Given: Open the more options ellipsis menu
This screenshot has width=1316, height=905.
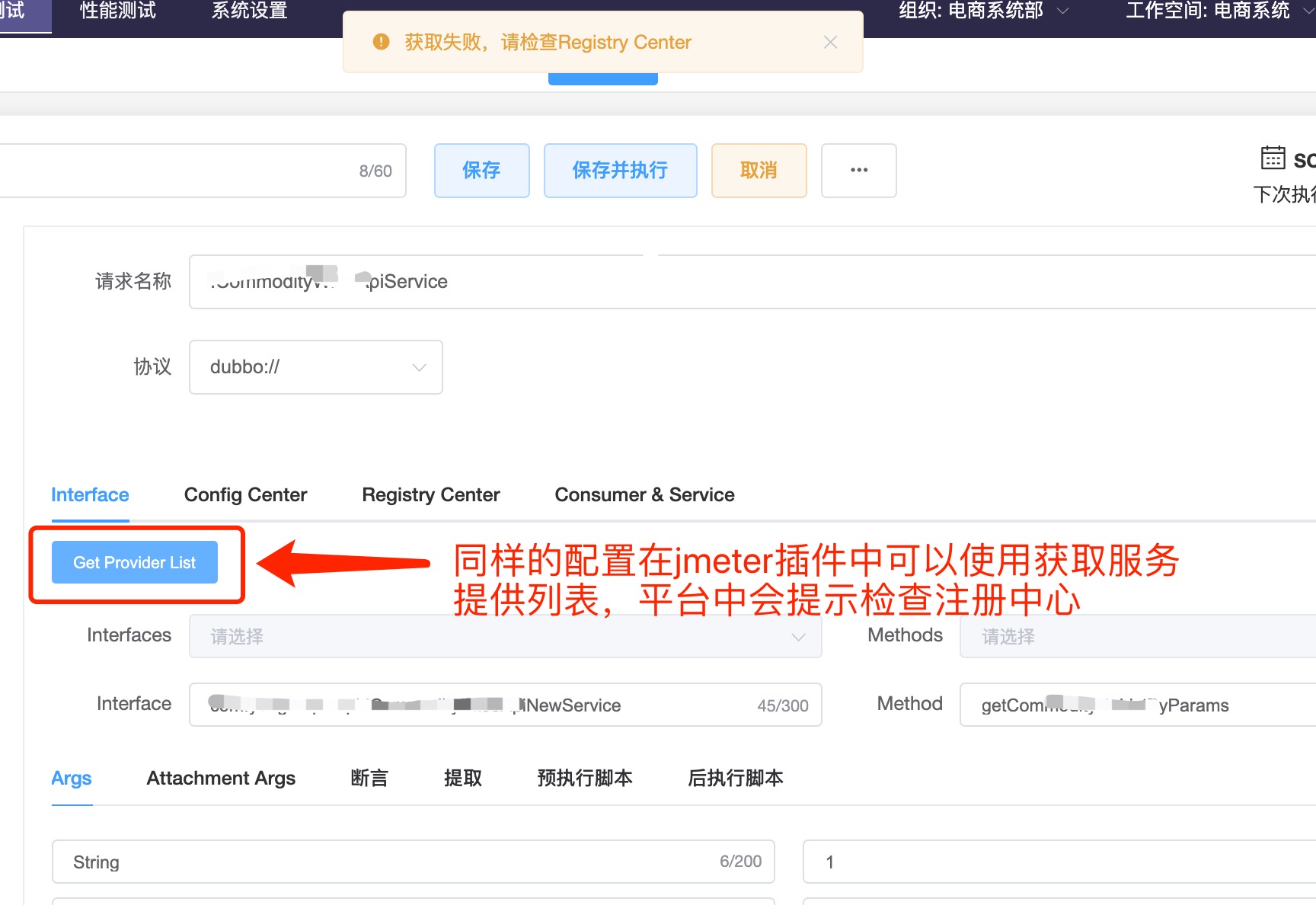Looking at the screenshot, I should pos(858,170).
